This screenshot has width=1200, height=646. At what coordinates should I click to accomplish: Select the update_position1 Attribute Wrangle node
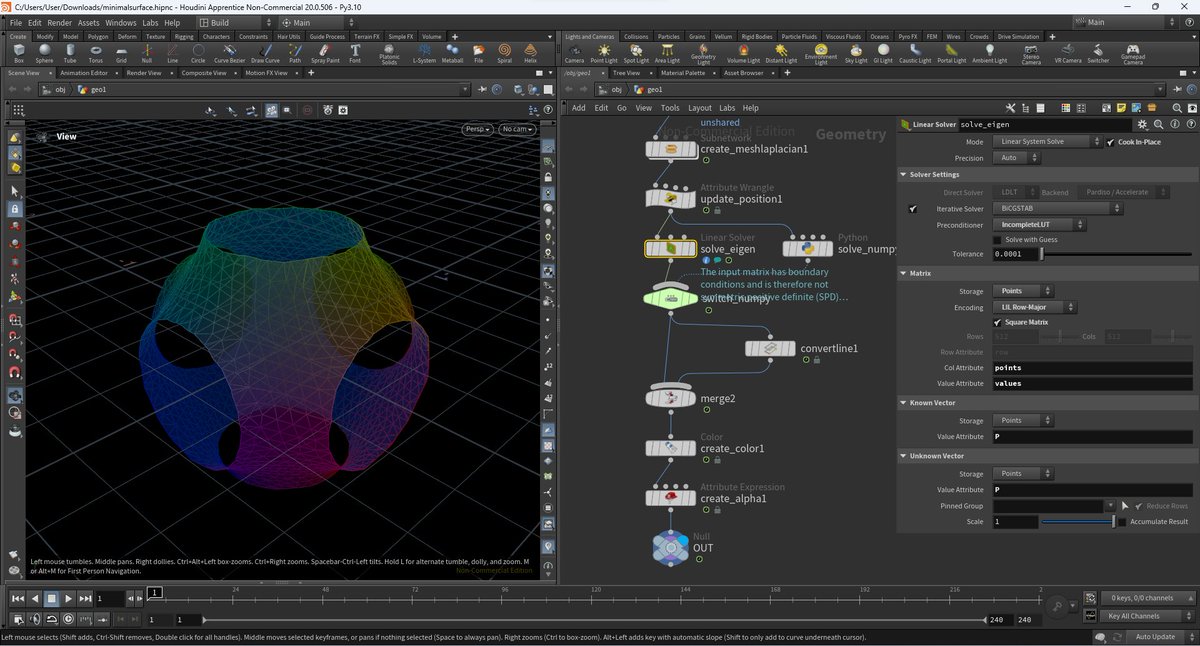click(671, 198)
